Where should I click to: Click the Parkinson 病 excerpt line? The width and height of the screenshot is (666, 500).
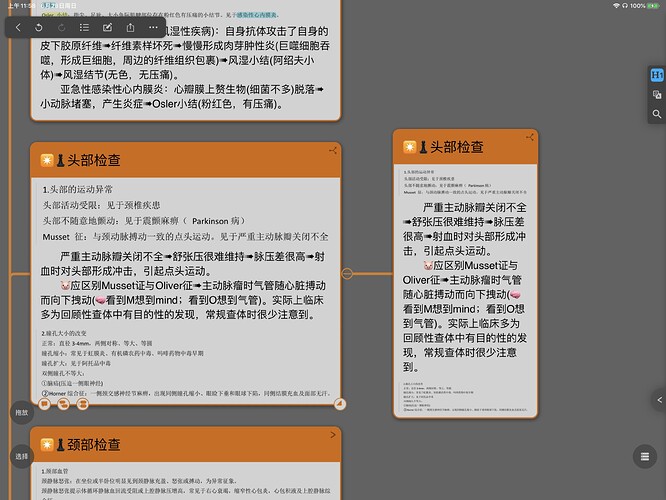144,221
